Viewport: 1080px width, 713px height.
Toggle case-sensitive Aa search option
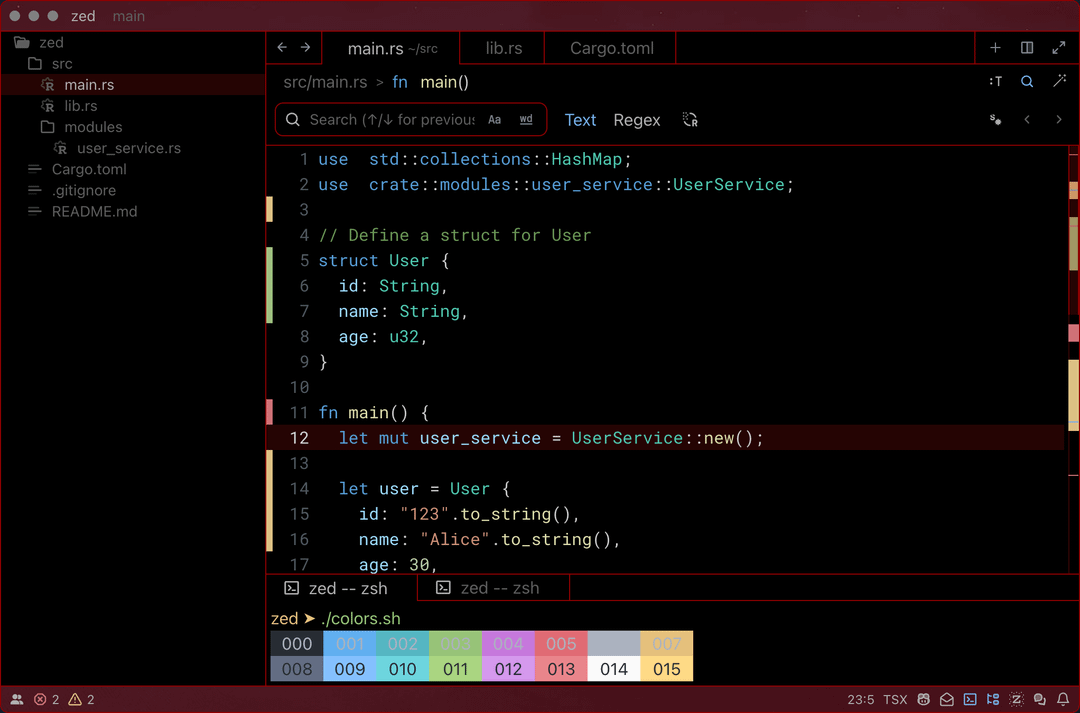click(494, 120)
